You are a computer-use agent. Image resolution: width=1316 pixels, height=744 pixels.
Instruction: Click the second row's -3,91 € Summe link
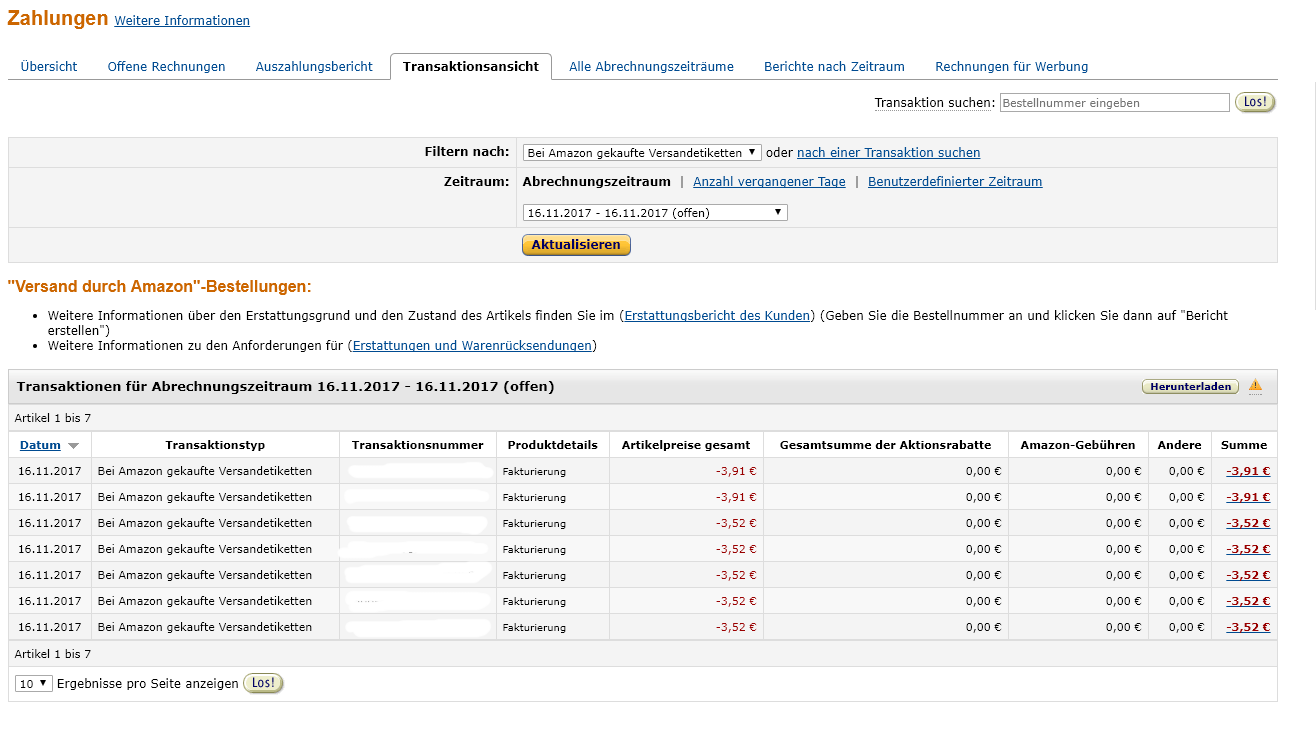[1248, 497]
